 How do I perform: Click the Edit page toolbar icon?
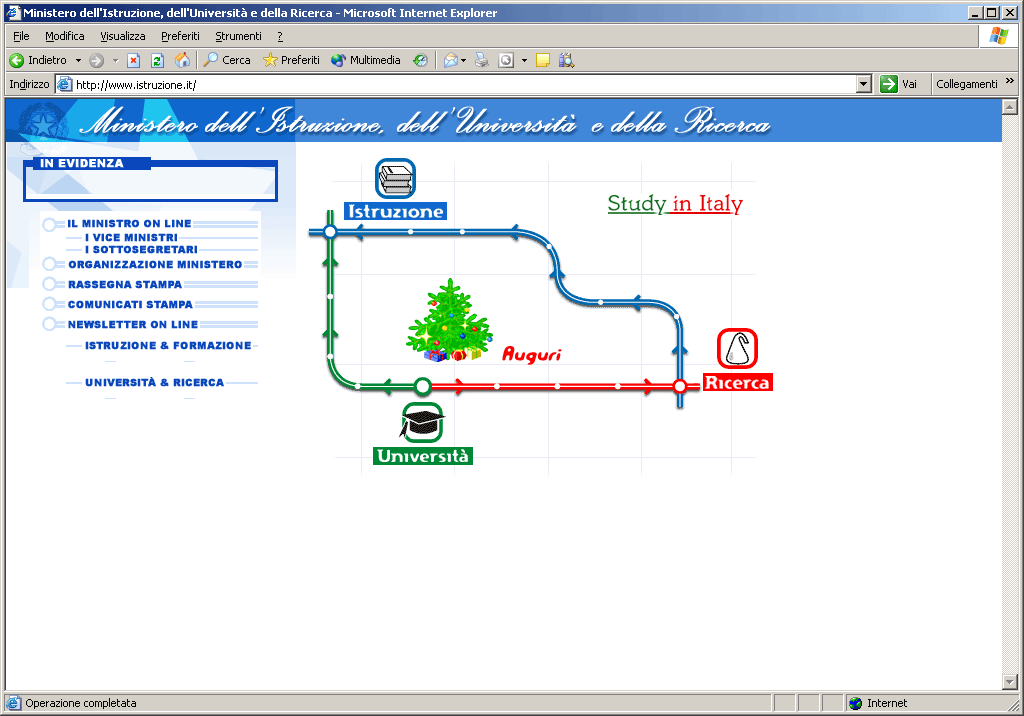506,60
